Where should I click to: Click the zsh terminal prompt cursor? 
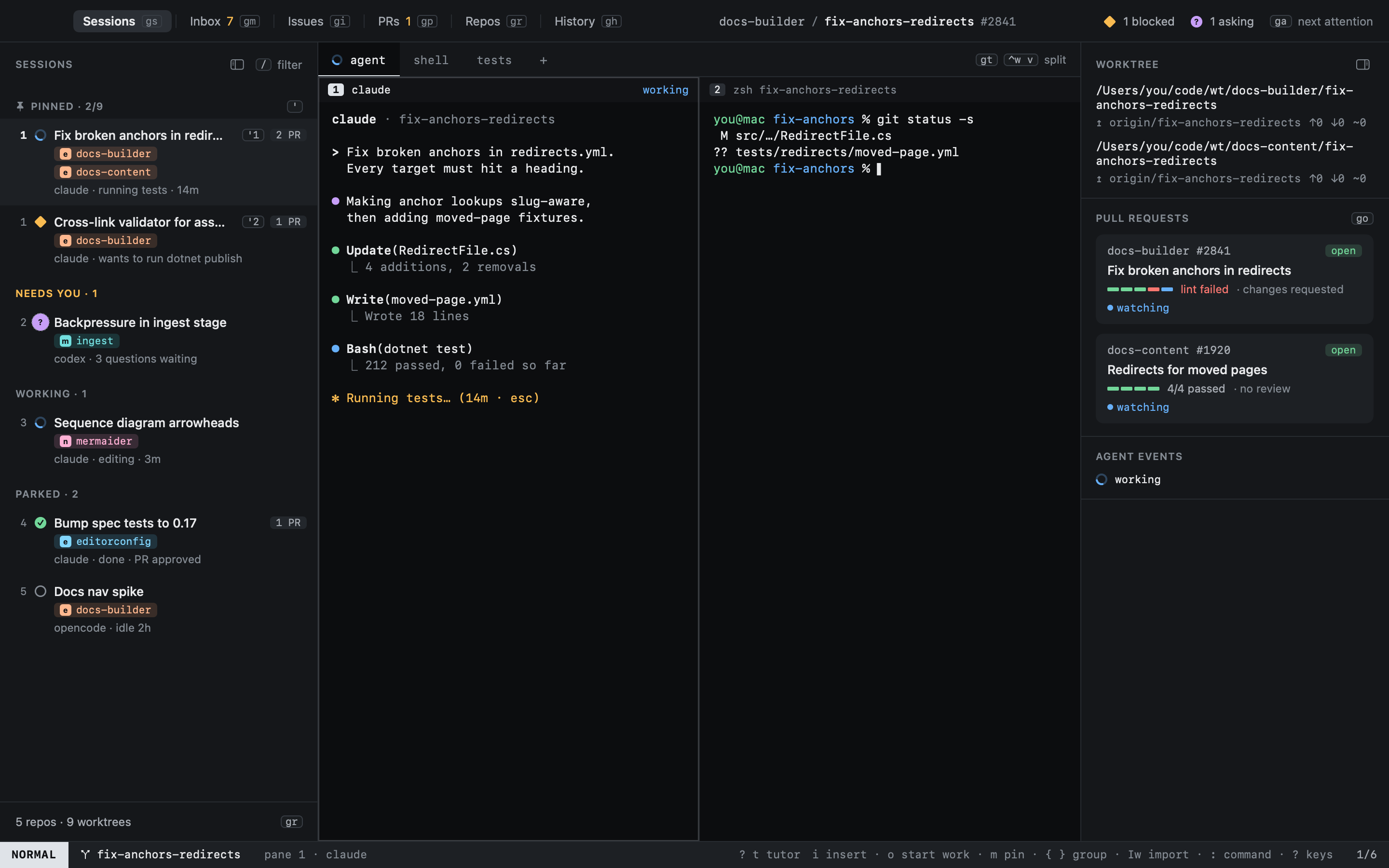click(x=879, y=169)
